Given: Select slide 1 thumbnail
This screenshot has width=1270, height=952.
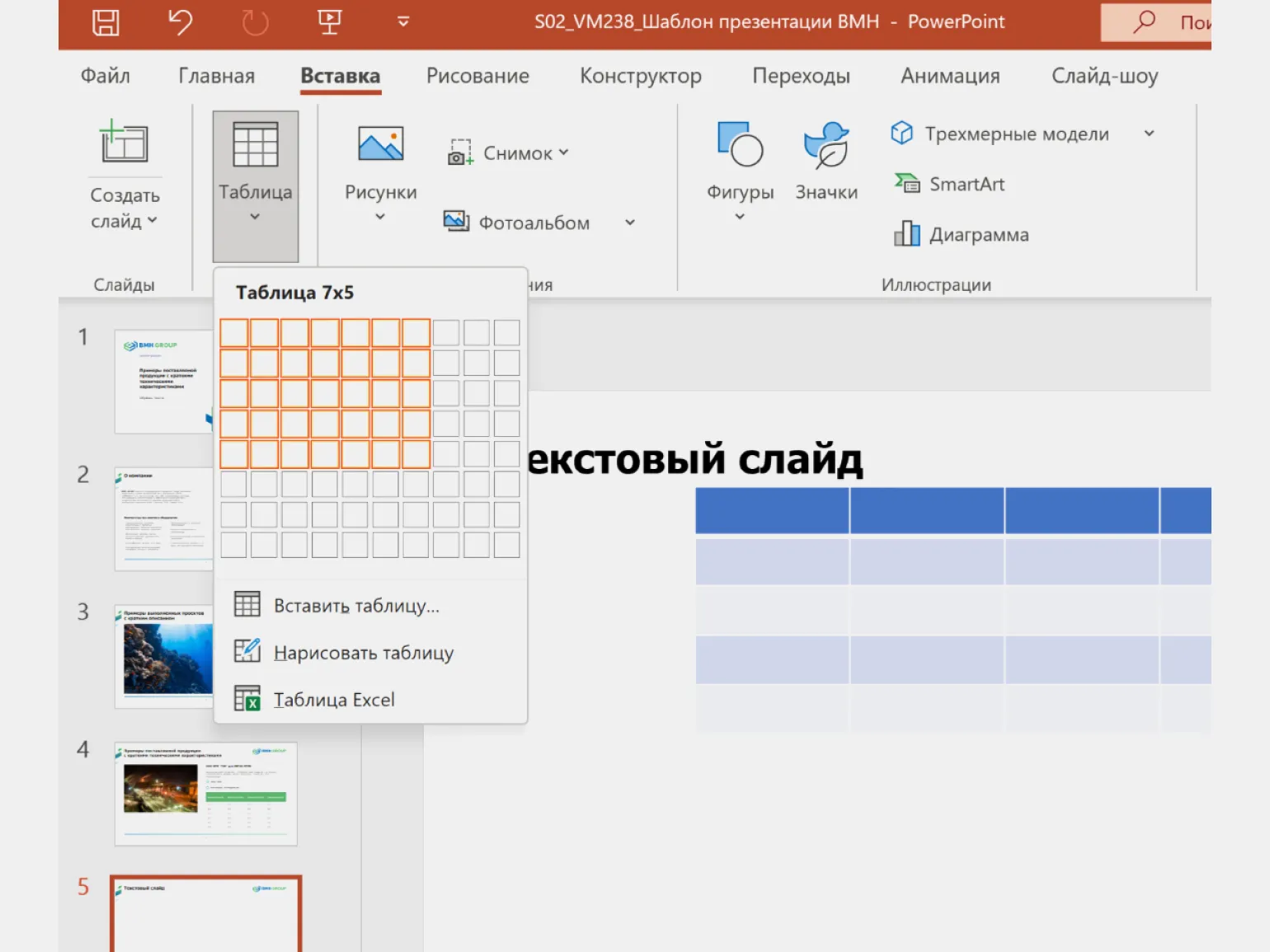Looking at the screenshot, I should pyautogui.click(x=163, y=381).
